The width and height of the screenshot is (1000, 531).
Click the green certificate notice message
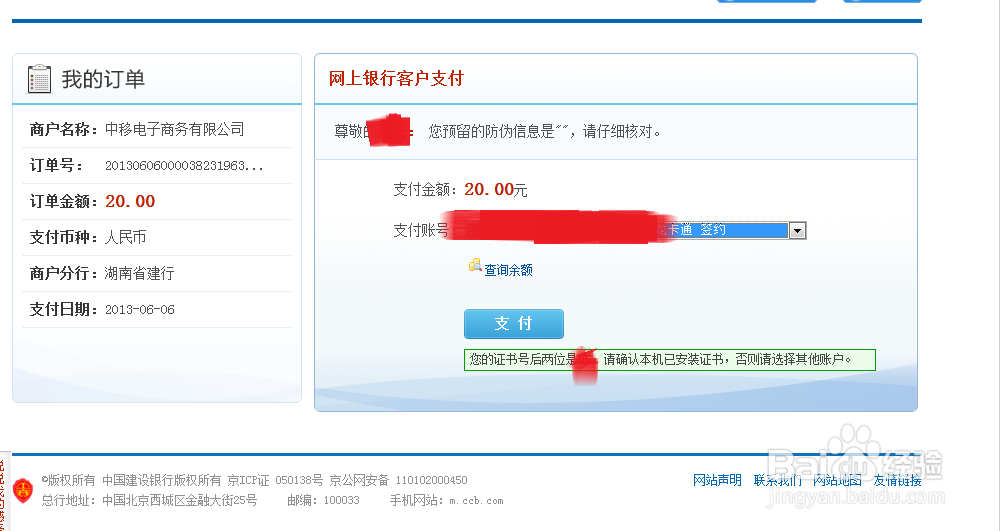670,360
